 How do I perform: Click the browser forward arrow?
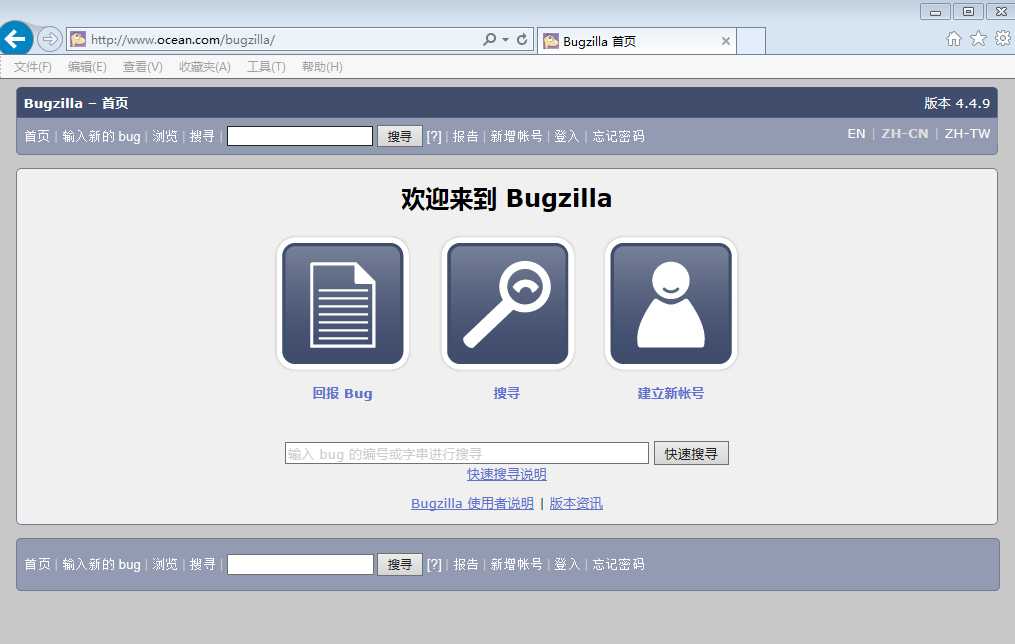pyautogui.click(x=49, y=39)
